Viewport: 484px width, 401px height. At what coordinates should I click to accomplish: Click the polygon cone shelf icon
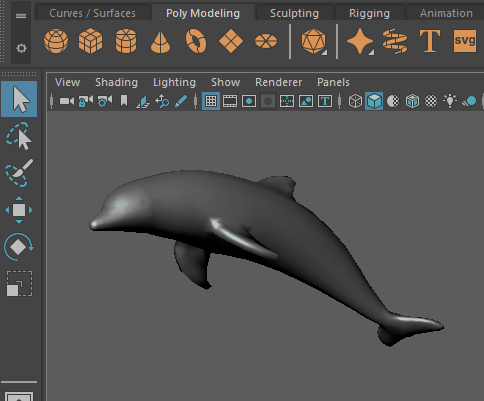coord(160,42)
